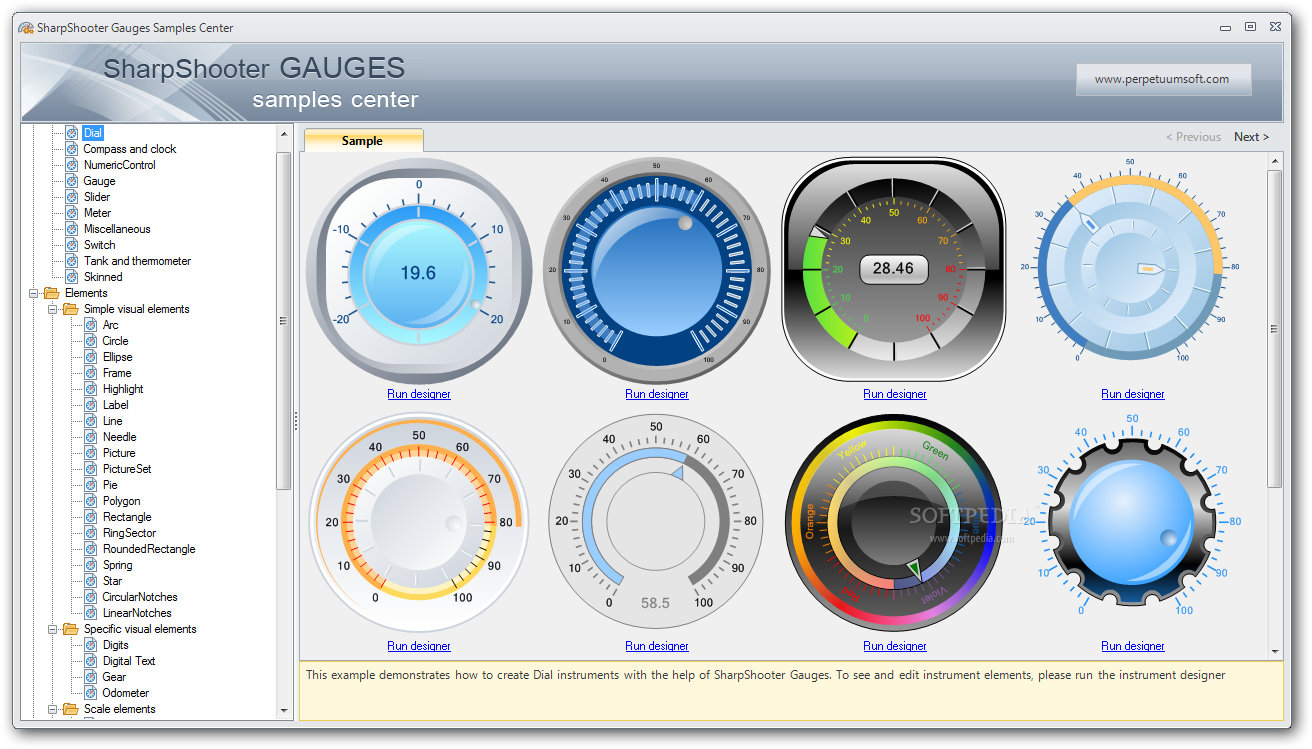Click the Ellipse element icon
The width and height of the screenshot is (1312, 749).
tap(91, 357)
